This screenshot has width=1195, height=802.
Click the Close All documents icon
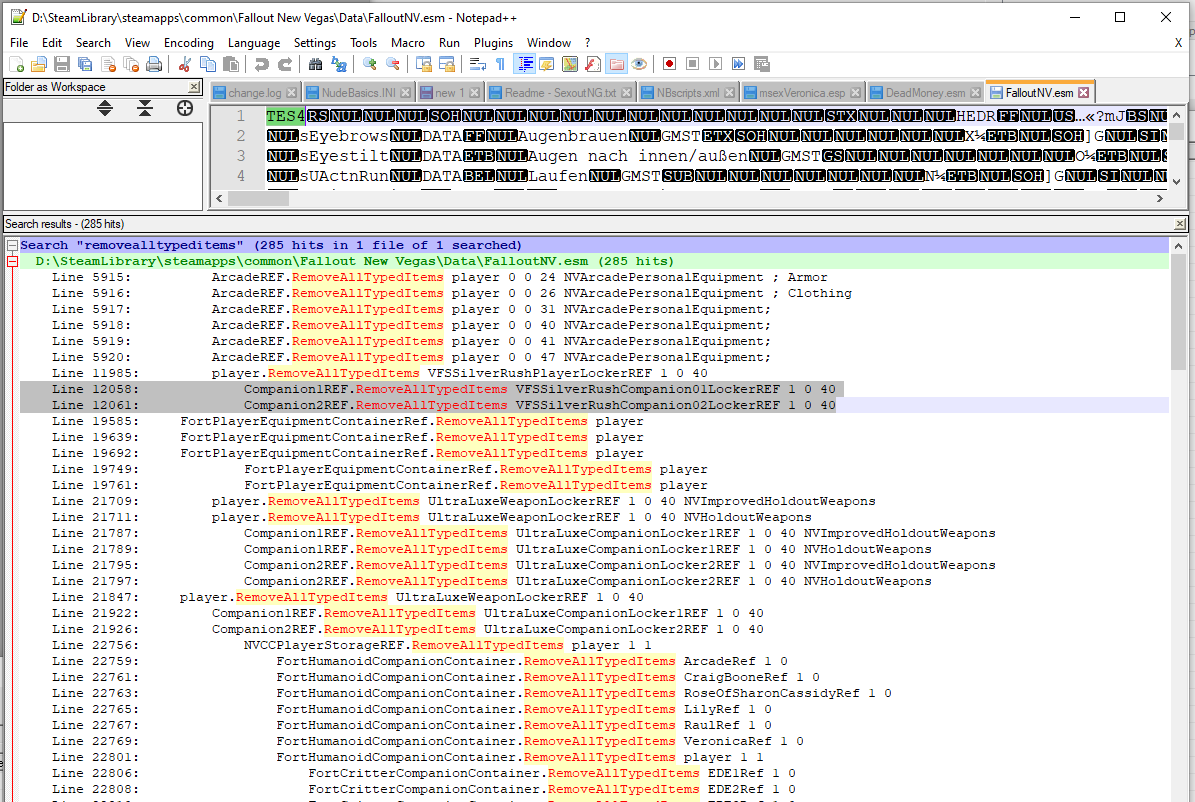coord(131,64)
